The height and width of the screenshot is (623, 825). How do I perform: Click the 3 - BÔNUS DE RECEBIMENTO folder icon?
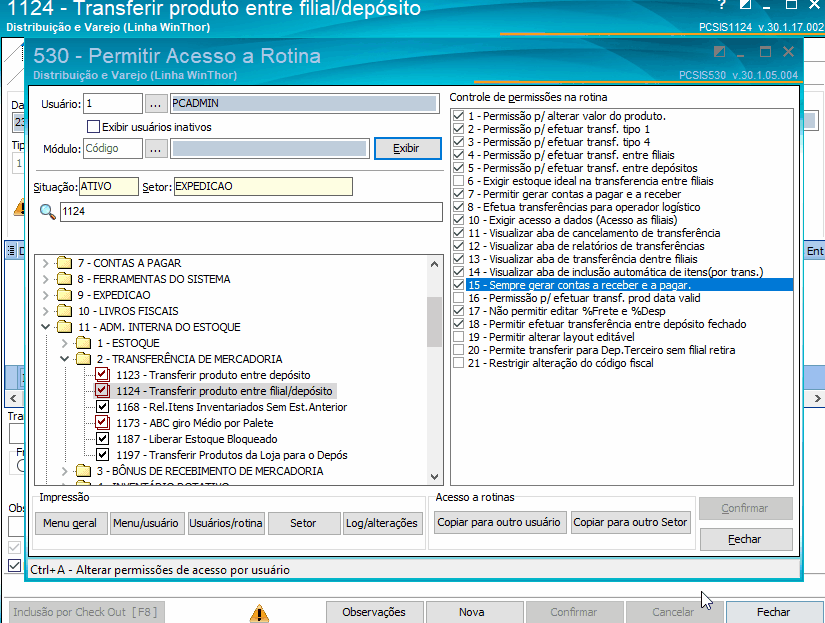[83, 470]
